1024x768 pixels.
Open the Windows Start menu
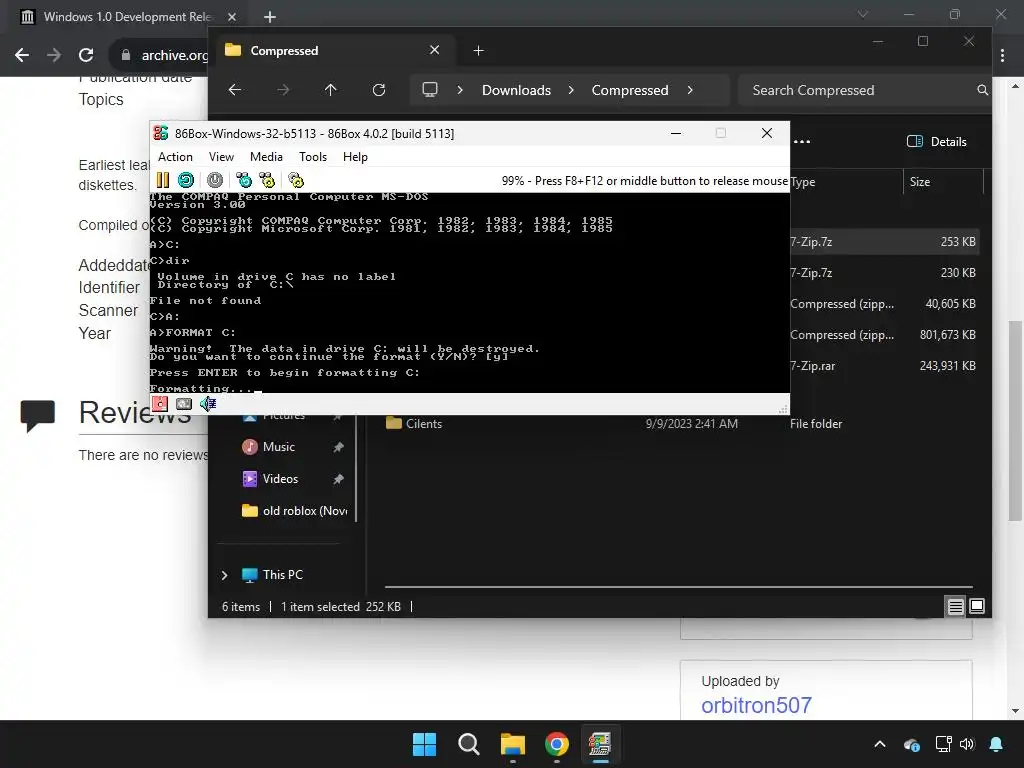pos(424,744)
